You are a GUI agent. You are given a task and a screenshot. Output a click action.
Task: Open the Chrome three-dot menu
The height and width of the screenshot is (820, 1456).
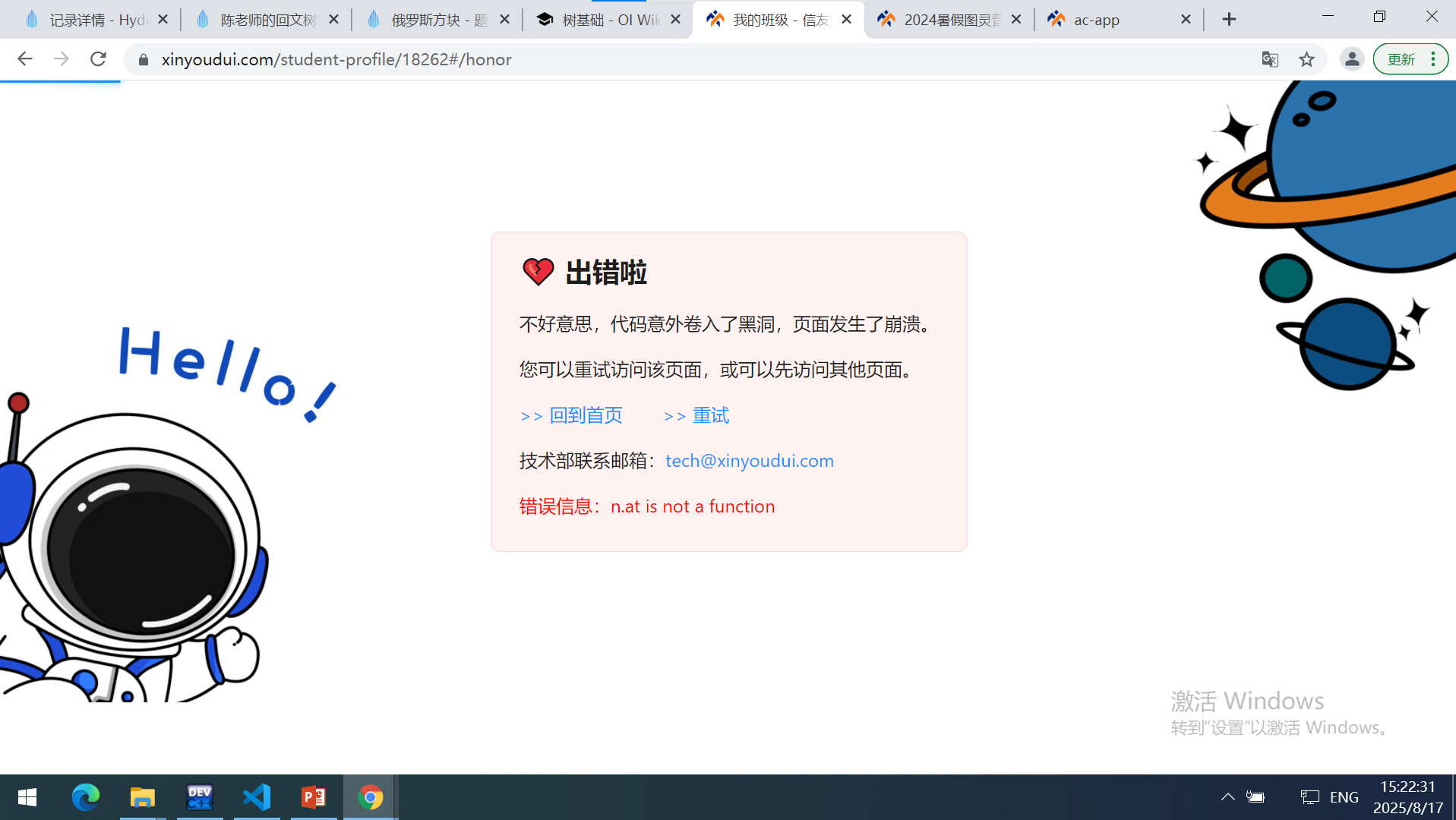tap(1432, 59)
